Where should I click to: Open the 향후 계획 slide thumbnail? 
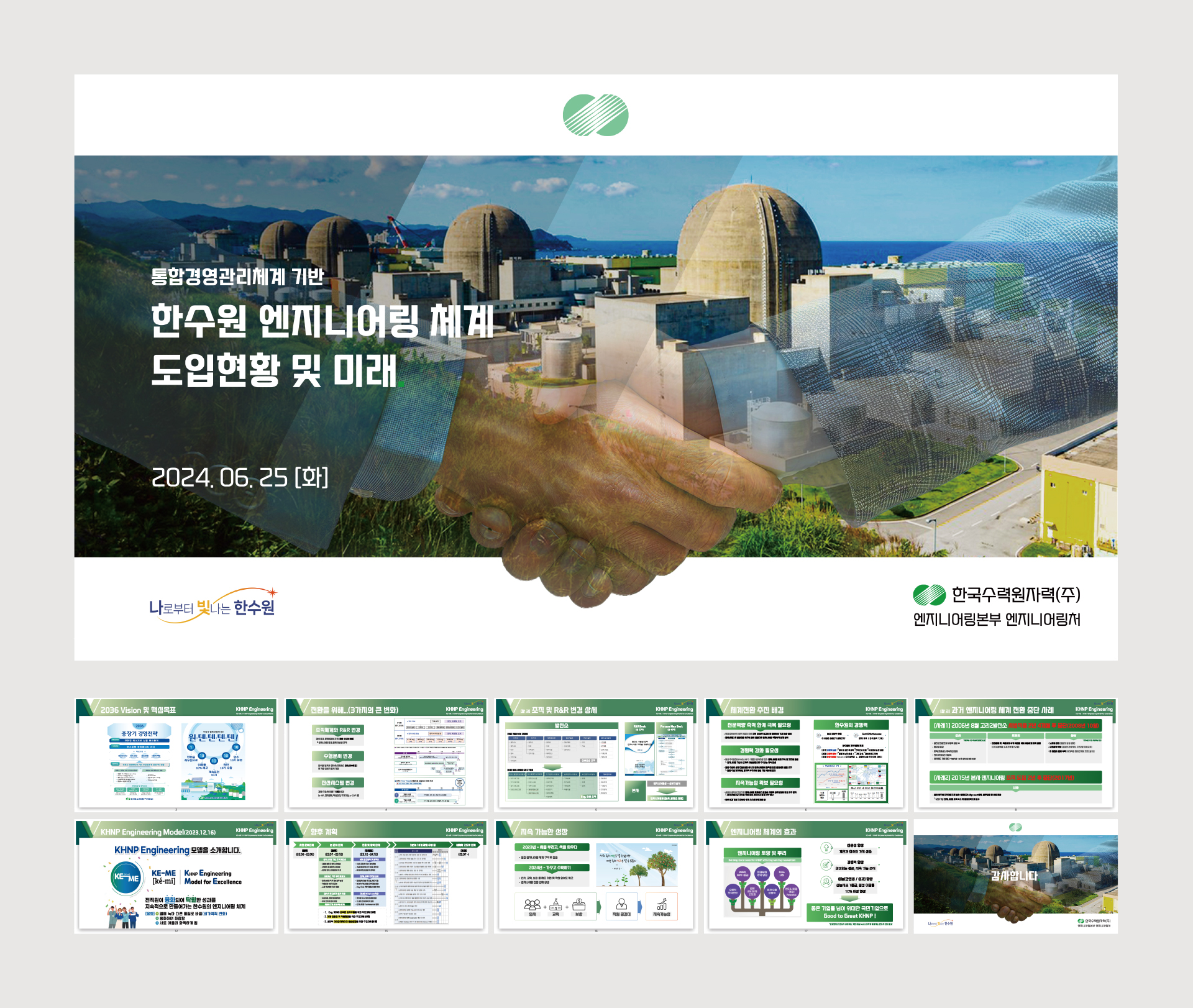pyautogui.click(x=385, y=876)
